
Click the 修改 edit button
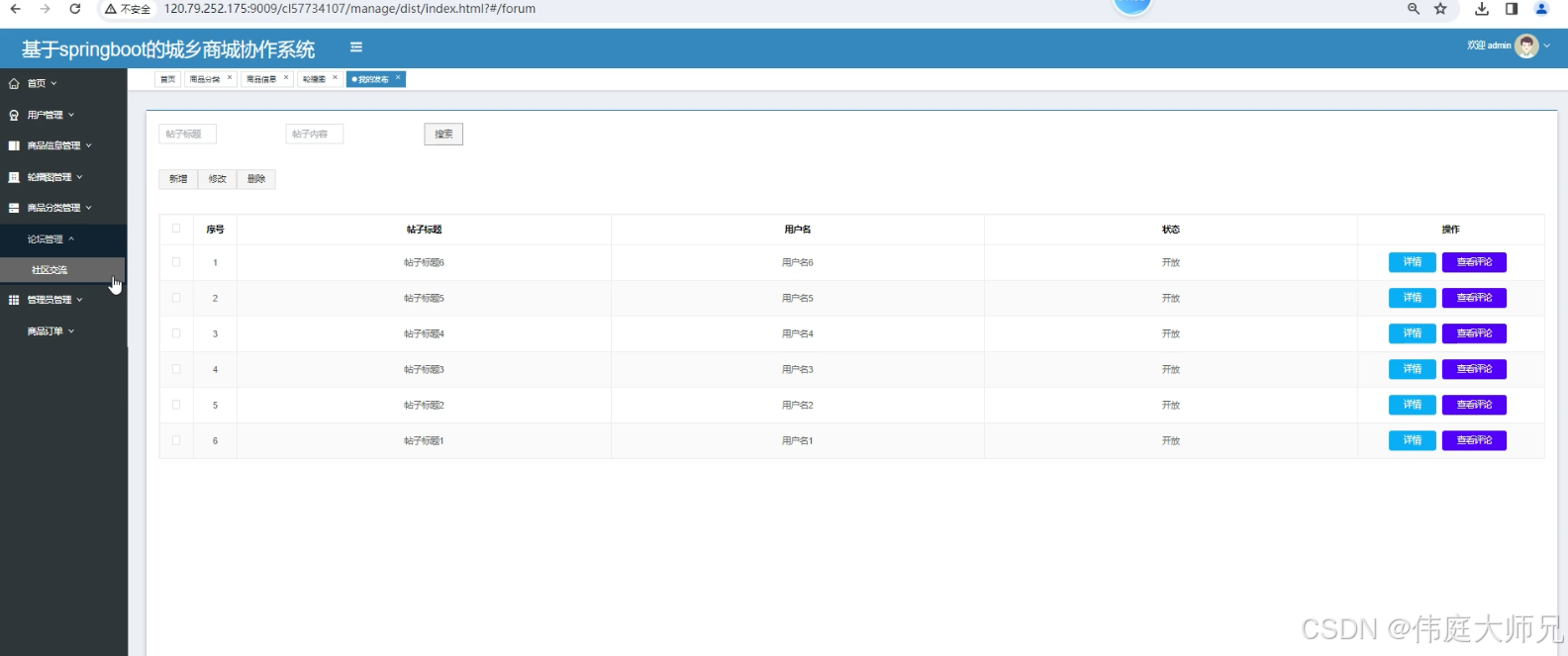click(218, 179)
